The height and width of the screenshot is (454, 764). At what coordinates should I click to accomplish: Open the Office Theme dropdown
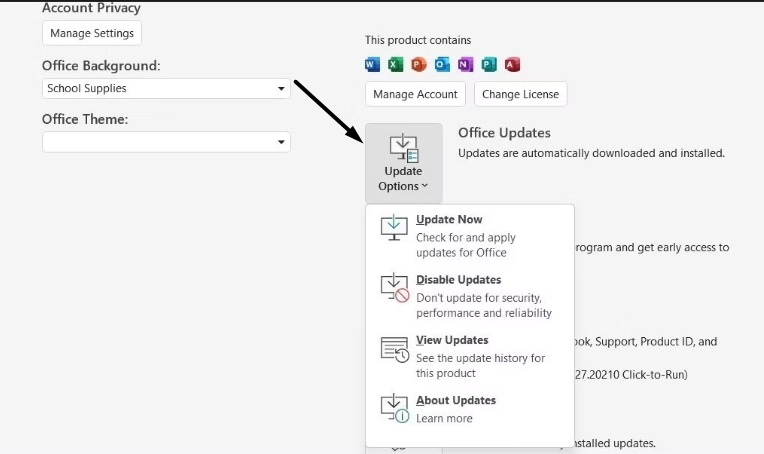pyautogui.click(x=166, y=142)
